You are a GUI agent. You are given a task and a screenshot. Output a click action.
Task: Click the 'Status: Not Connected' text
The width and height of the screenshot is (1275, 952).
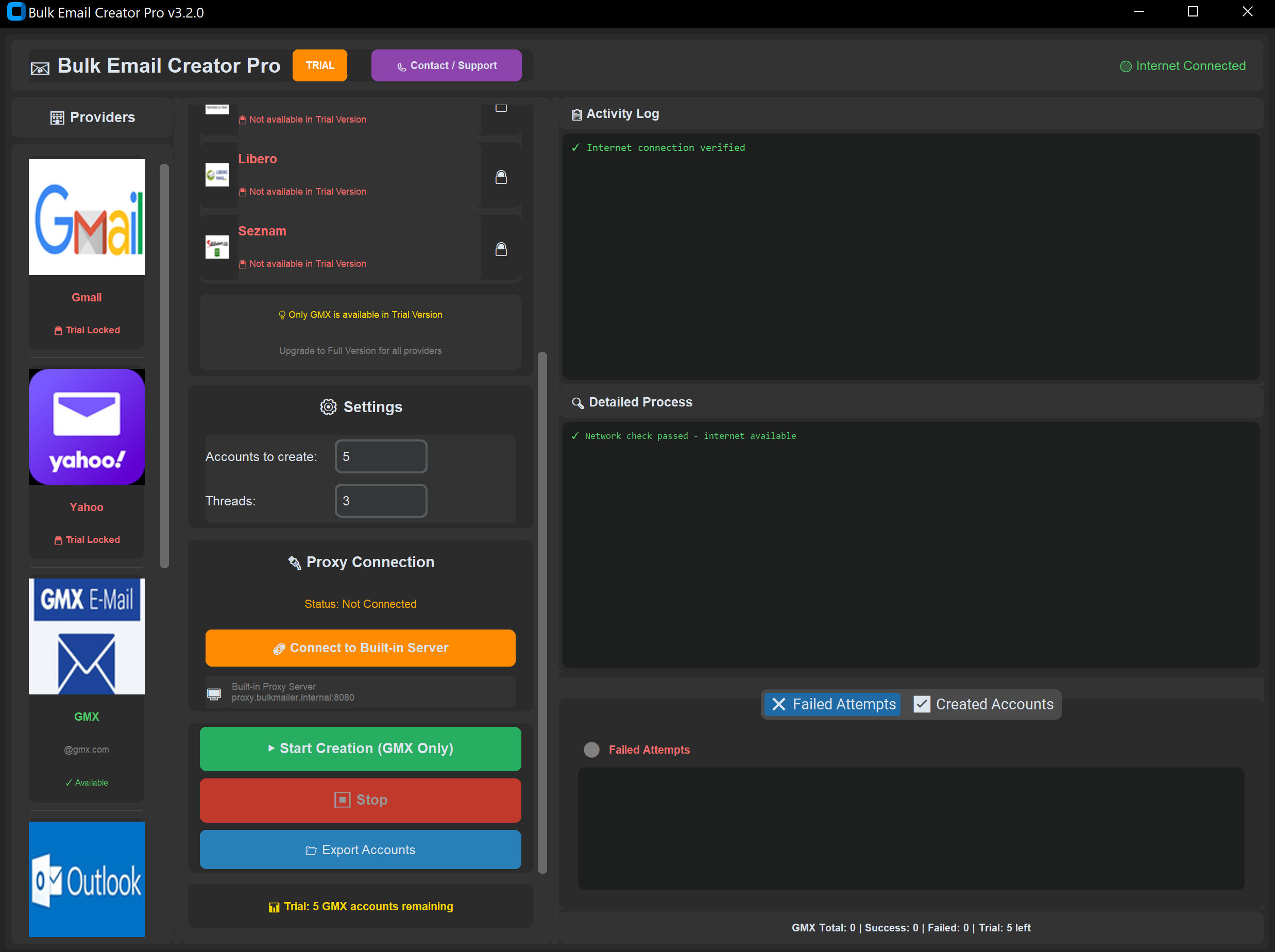point(360,604)
